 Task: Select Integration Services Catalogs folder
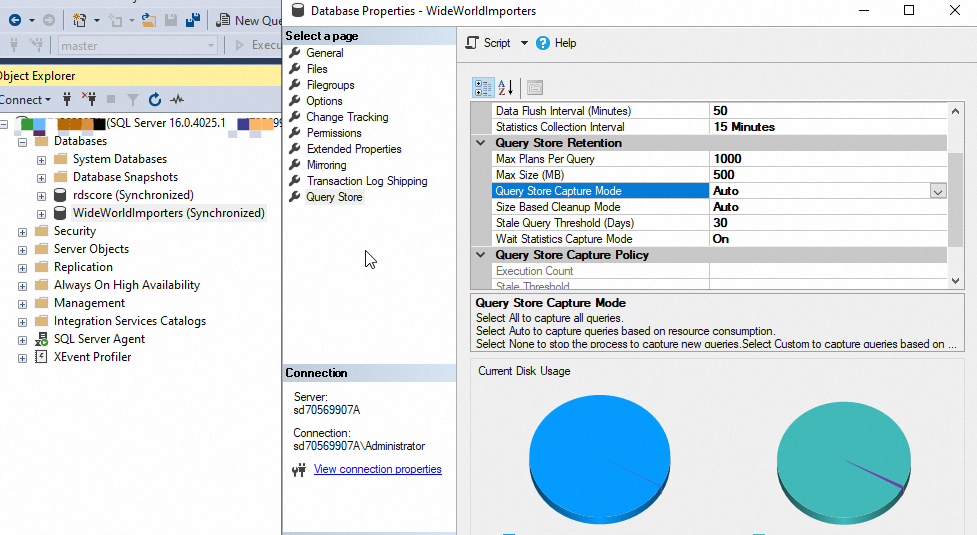coord(130,321)
